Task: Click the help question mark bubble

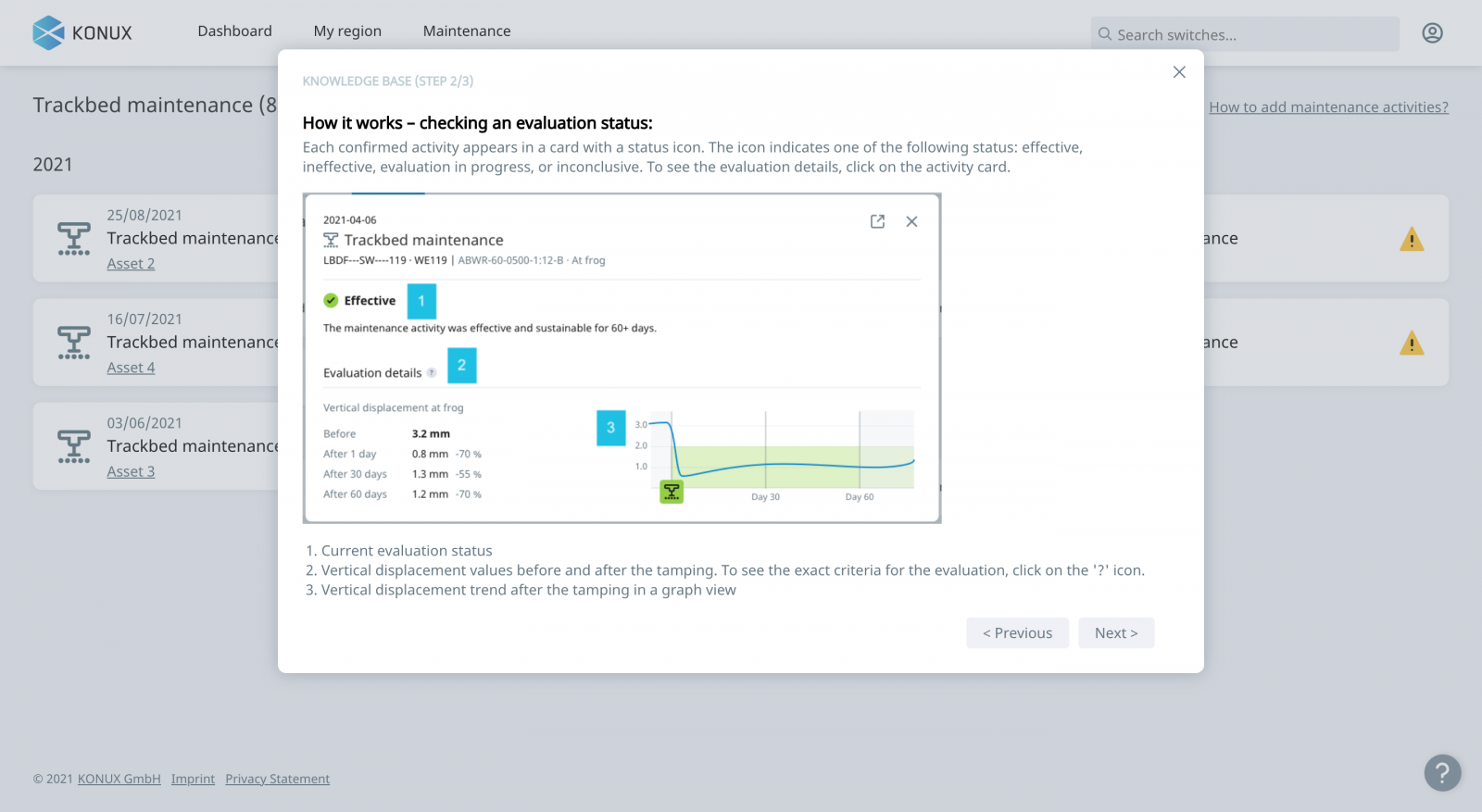Action: click(1442, 772)
